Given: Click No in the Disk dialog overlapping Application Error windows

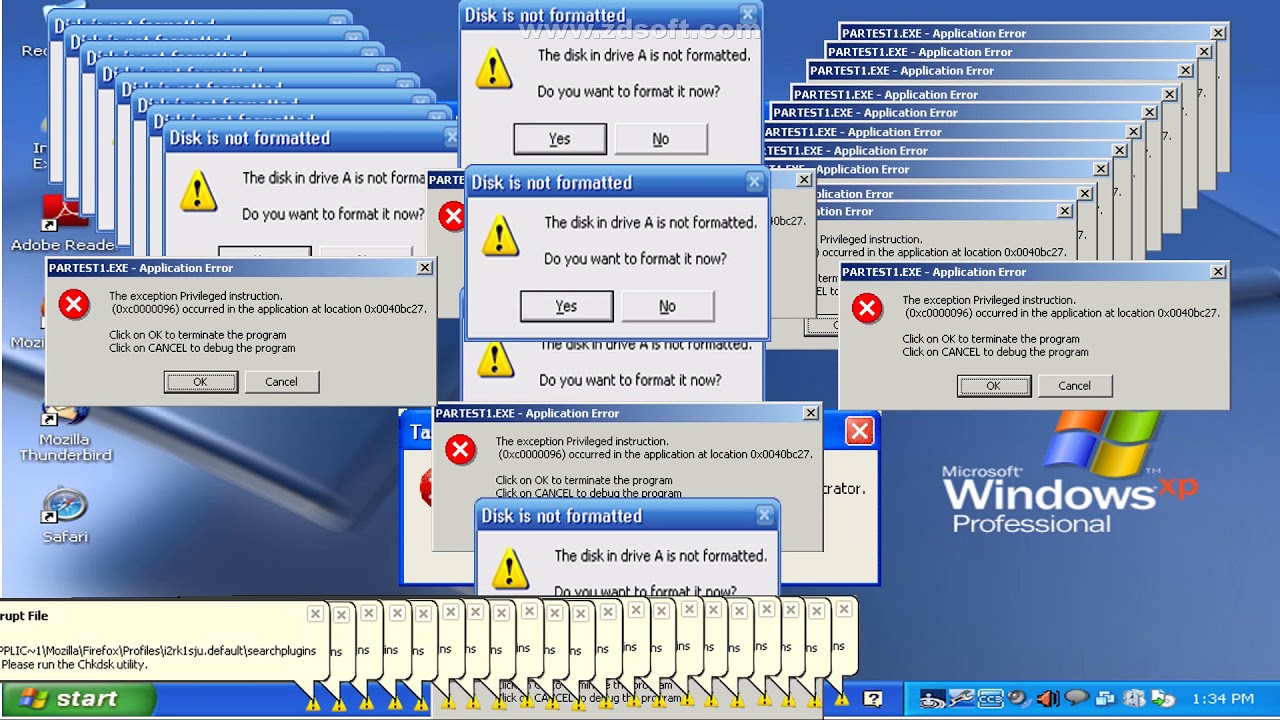Looking at the screenshot, I should [x=667, y=306].
